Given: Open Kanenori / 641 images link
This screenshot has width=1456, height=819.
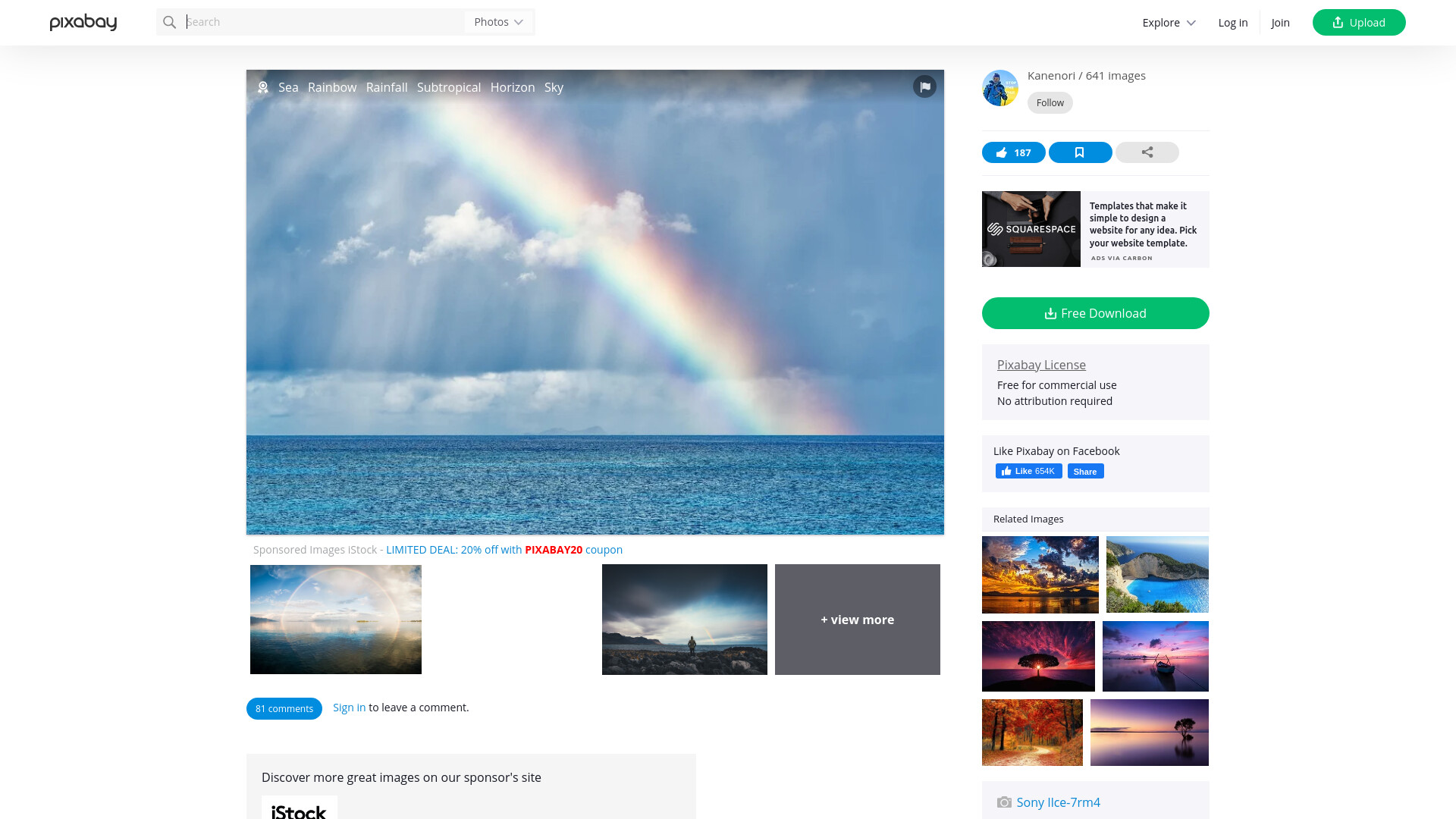Looking at the screenshot, I should point(1087,76).
